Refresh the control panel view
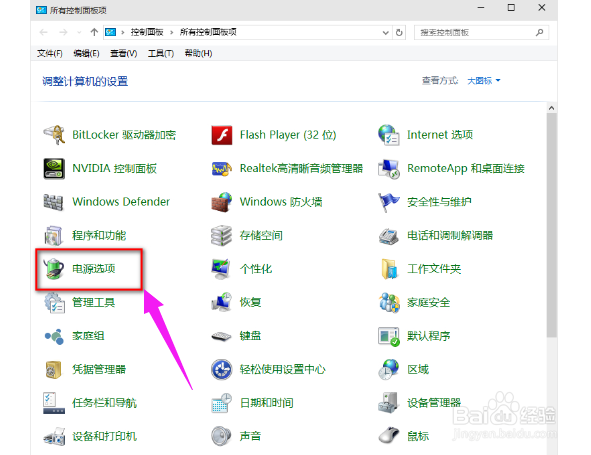 coord(399,32)
